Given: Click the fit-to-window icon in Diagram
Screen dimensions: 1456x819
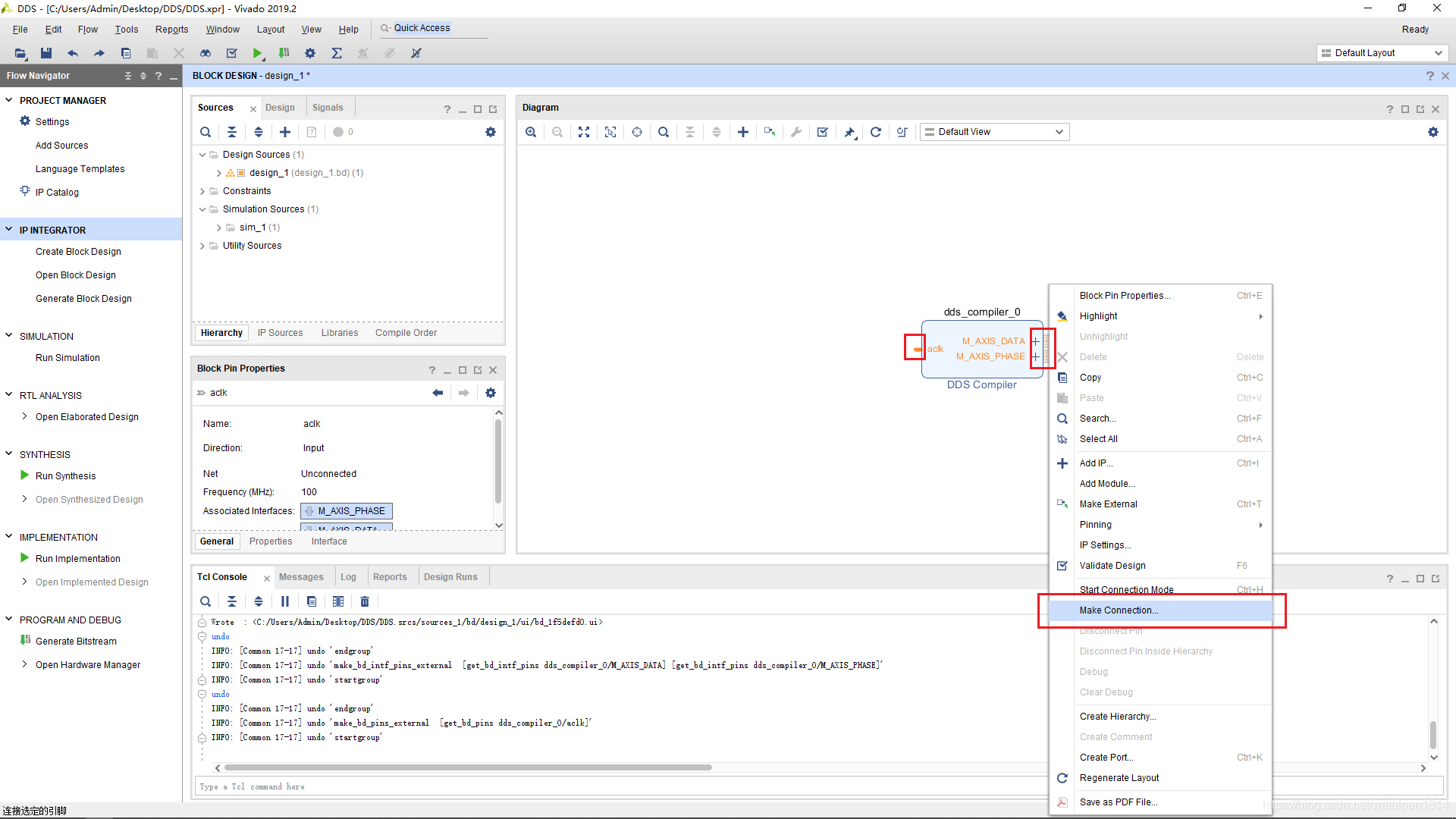Looking at the screenshot, I should [585, 131].
